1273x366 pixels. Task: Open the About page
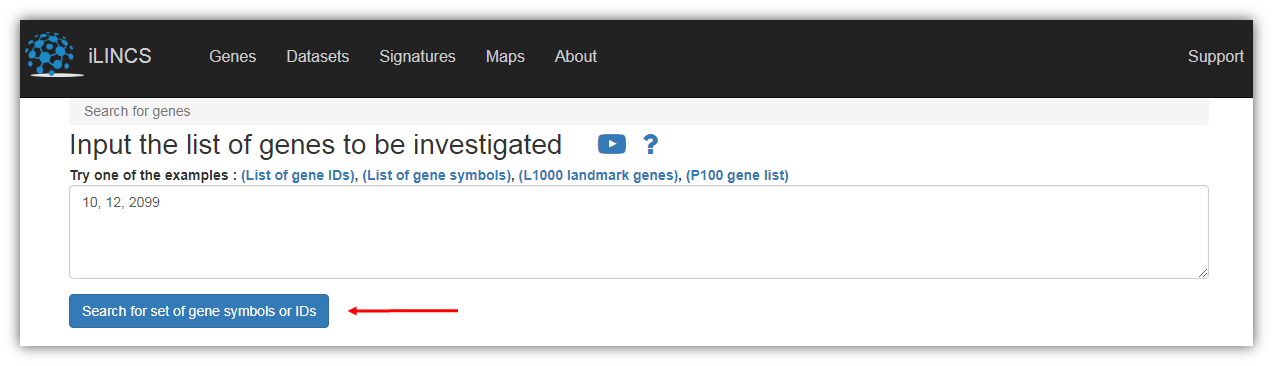pyautogui.click(x=576, y=56)
